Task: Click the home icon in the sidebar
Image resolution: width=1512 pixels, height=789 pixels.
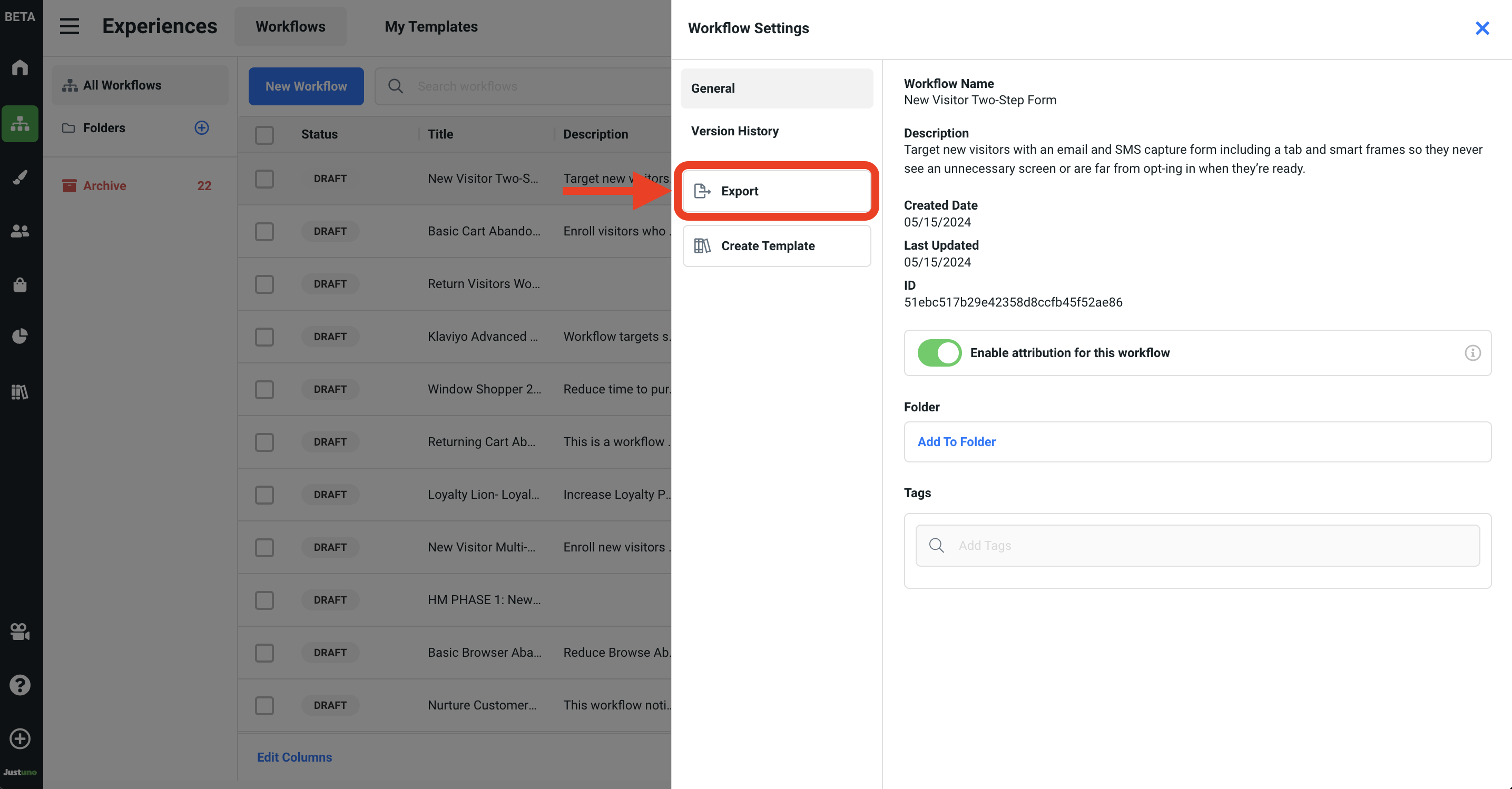Action: (x=20, y=67)
